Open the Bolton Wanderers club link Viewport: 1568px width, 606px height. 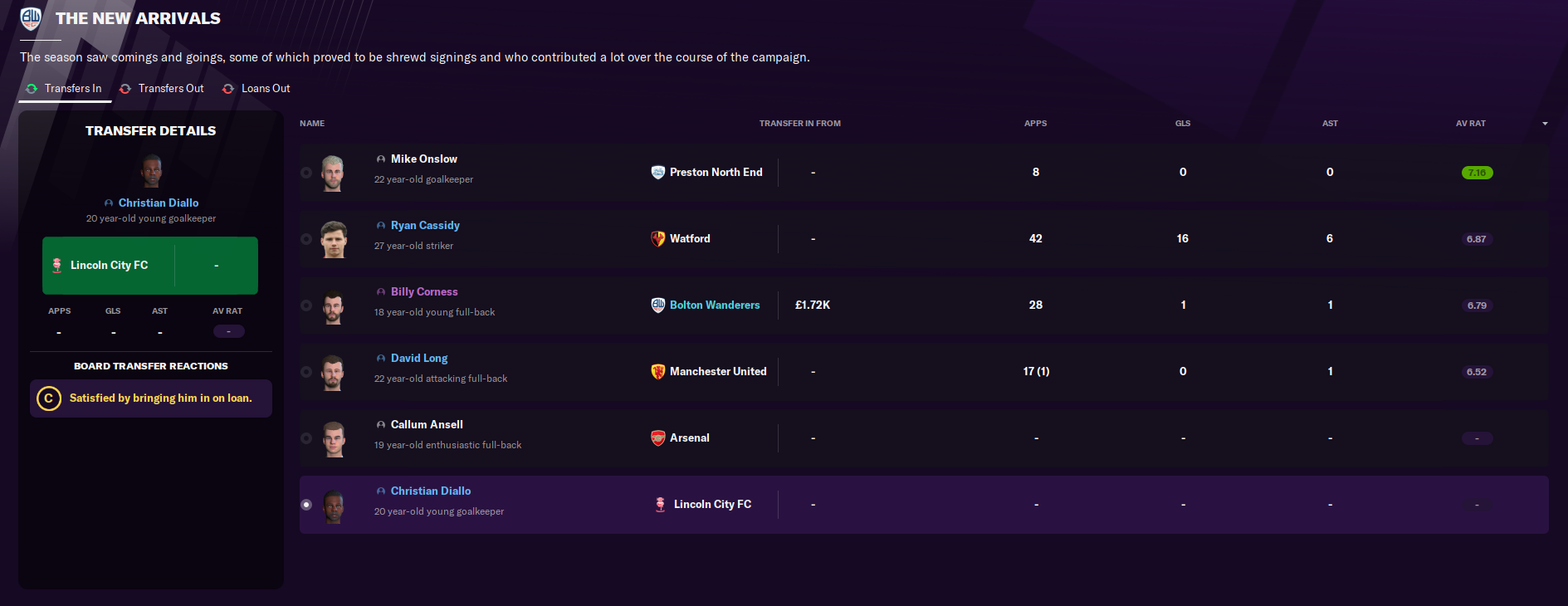click(715, 305)
